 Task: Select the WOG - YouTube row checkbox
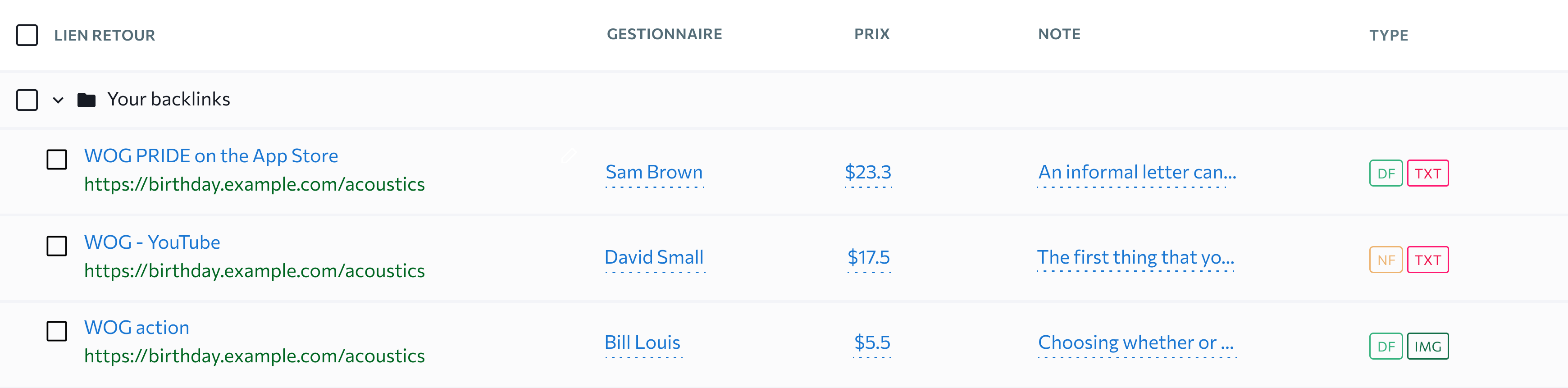click(57, 246)
